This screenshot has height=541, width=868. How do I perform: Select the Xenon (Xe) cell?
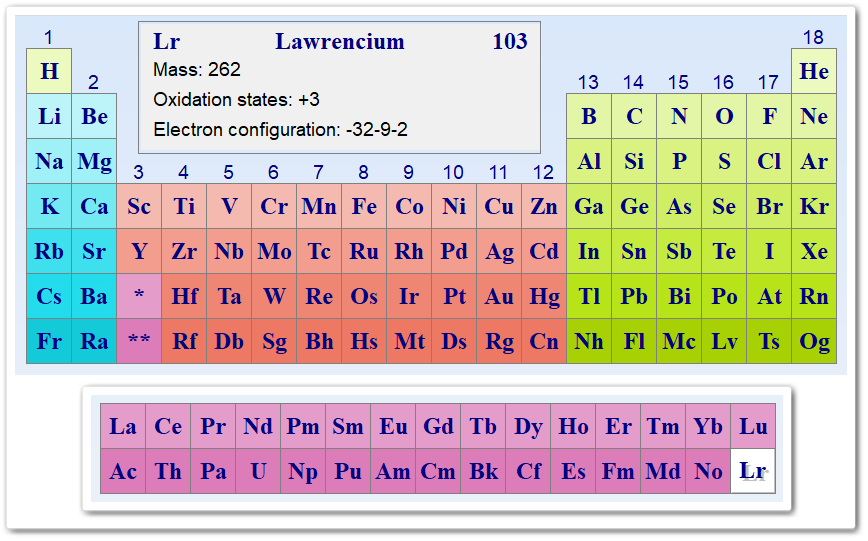tap(814, 251)
